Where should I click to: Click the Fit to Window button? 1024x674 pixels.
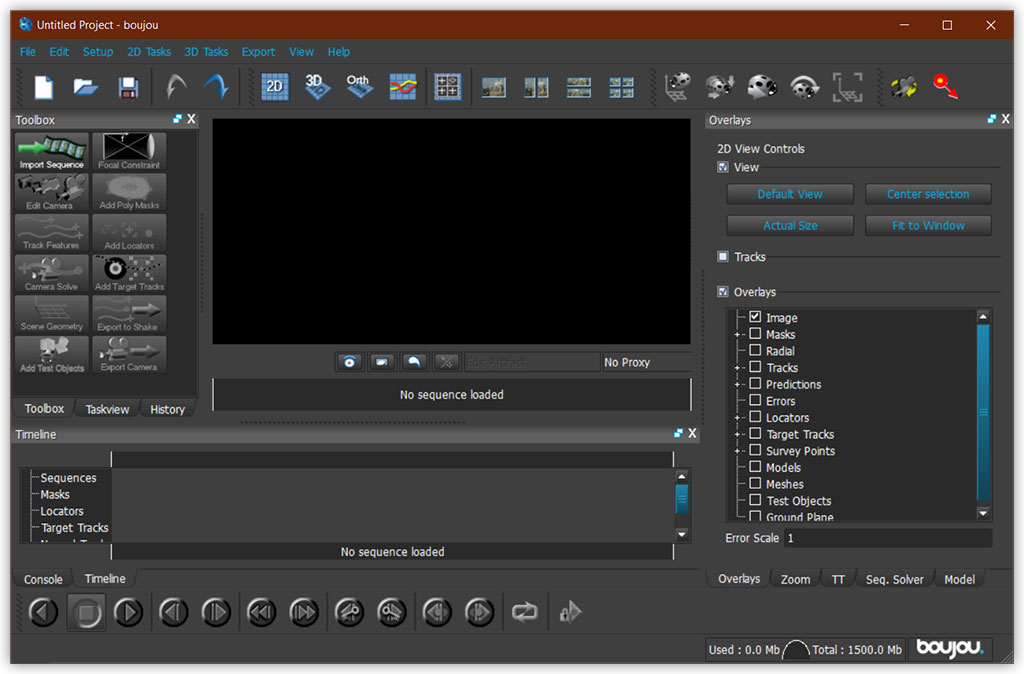928,225
